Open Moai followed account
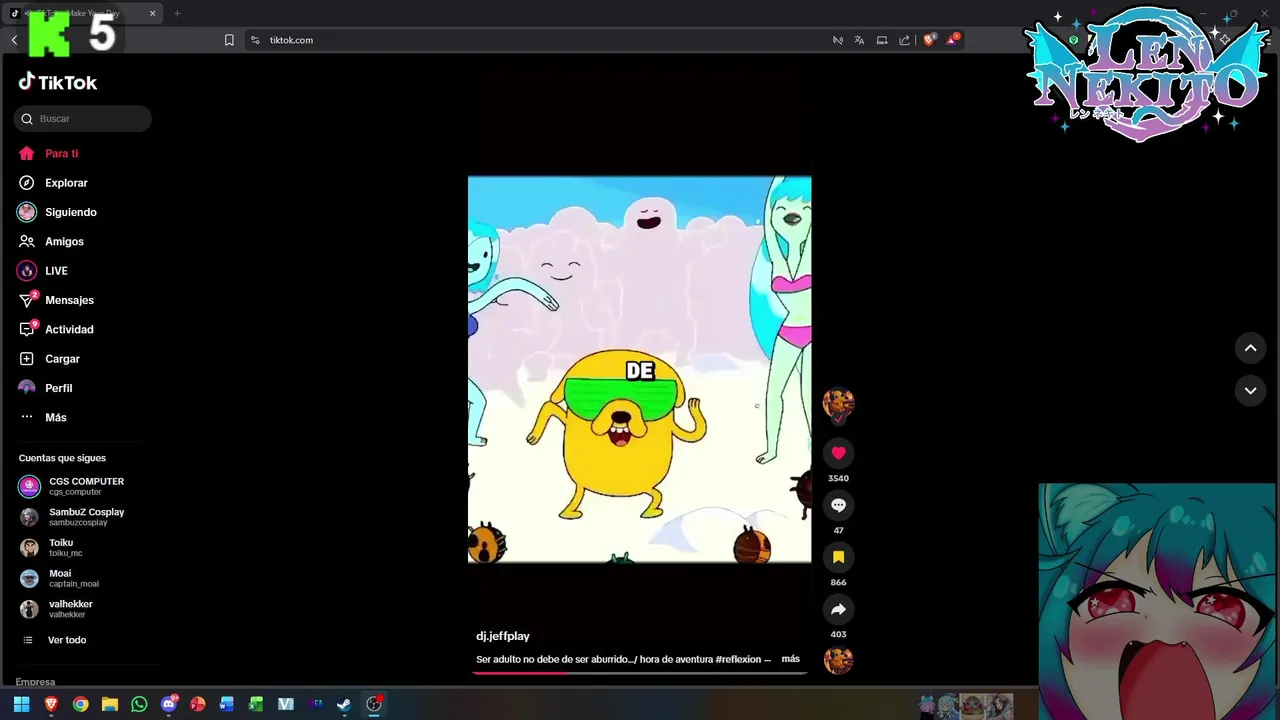This screenshot has height=720, width=1280. [x=60, y=578]
